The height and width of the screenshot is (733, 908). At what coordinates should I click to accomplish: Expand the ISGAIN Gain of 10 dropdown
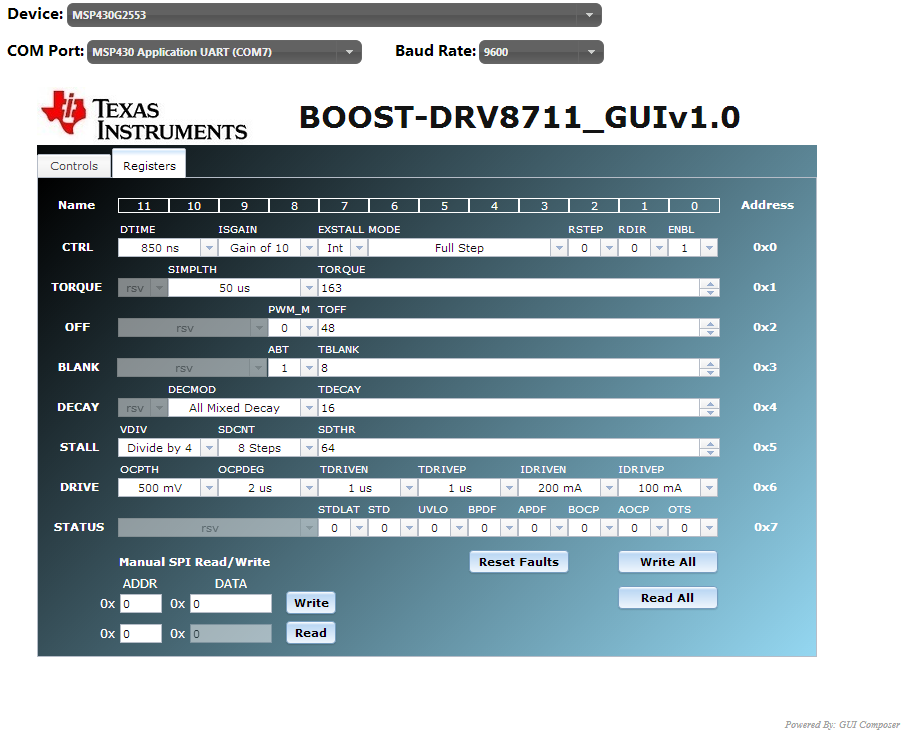click(x=267, y=248)
